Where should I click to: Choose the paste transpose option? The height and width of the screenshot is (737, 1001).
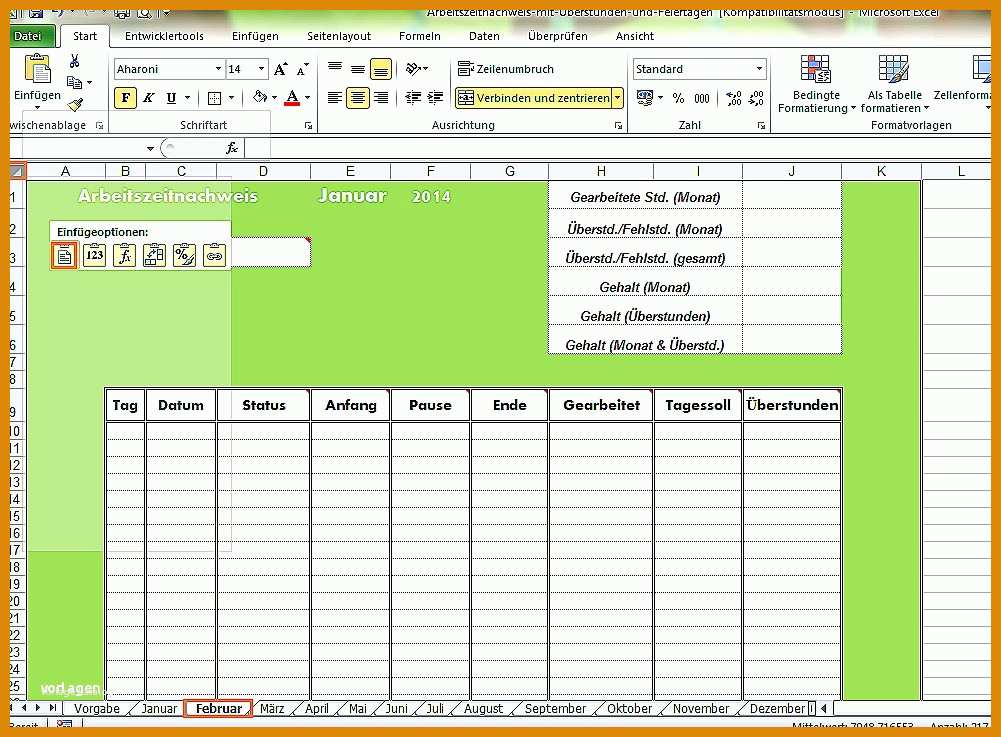pos(154,255)
